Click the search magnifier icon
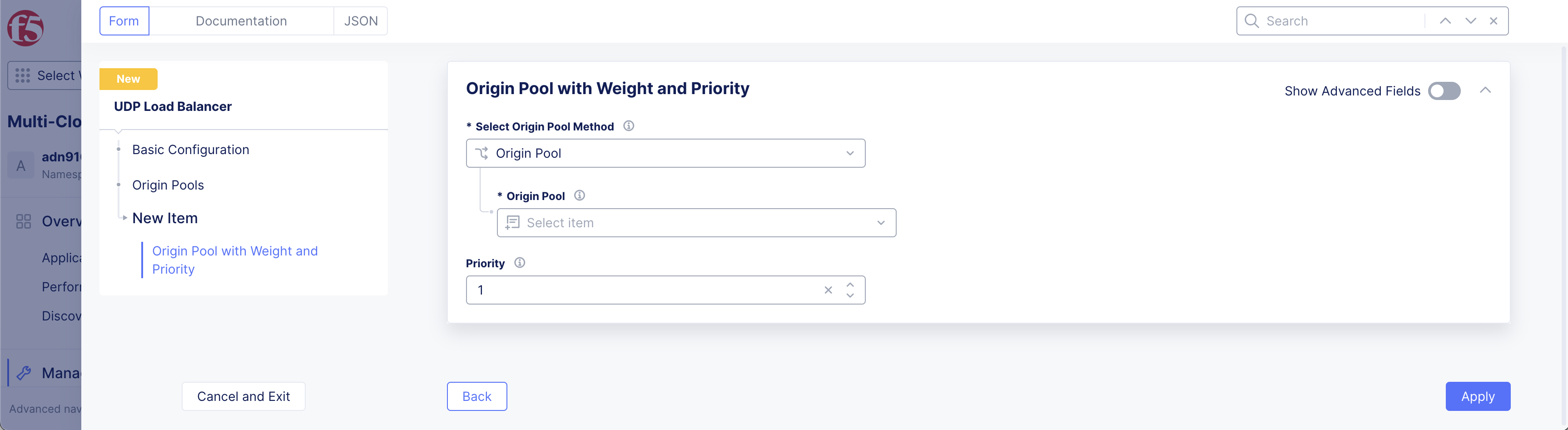This screenshot has height=430, width=1568. point(1251,21)
